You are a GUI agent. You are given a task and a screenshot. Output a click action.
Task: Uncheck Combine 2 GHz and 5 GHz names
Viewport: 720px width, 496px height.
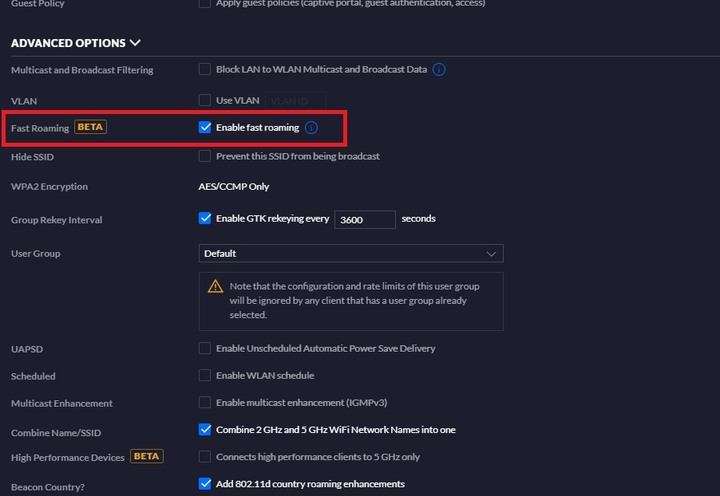[205, 429]
